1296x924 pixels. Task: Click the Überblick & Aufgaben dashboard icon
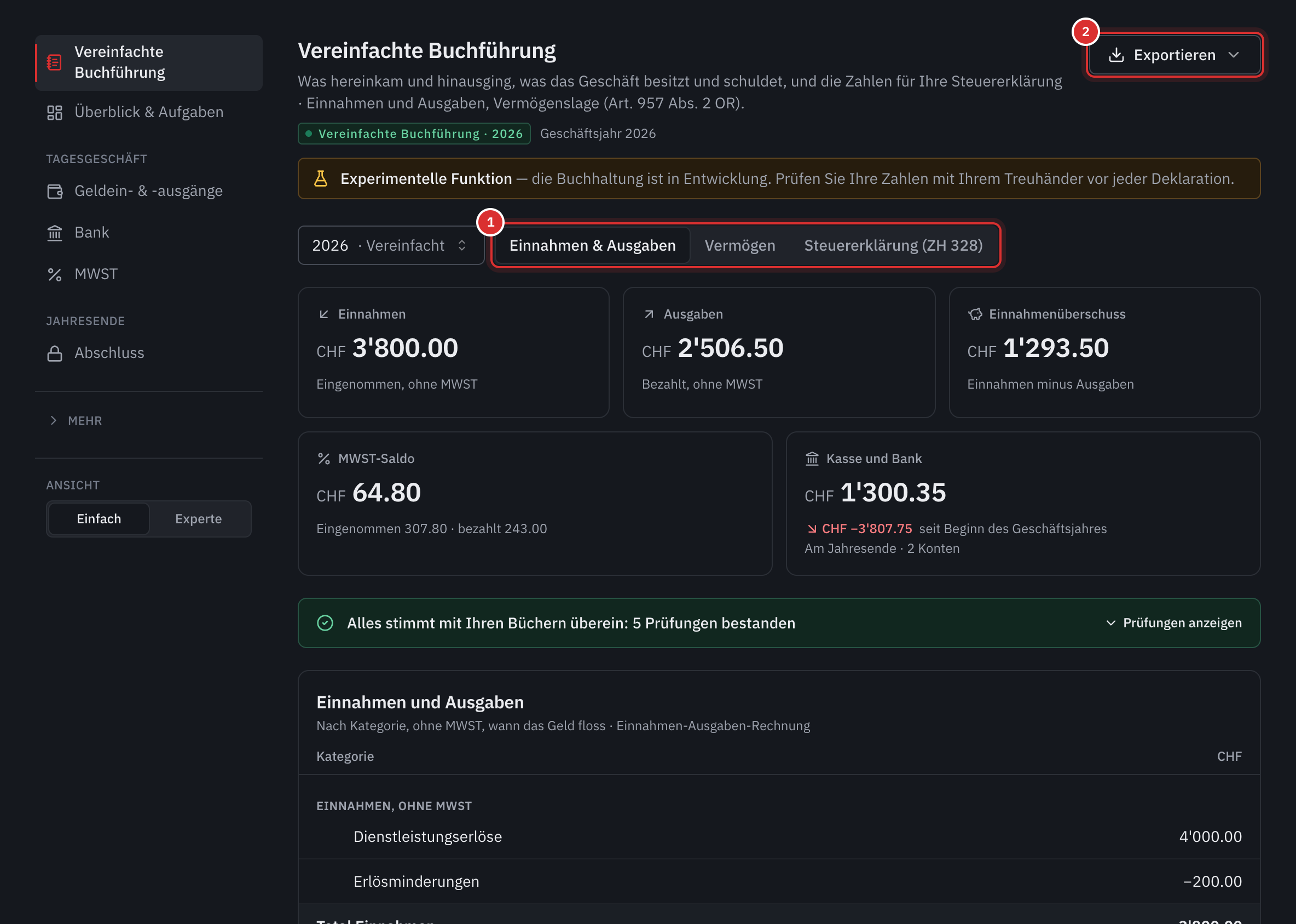pyautogui.click(x=55, y=113)
